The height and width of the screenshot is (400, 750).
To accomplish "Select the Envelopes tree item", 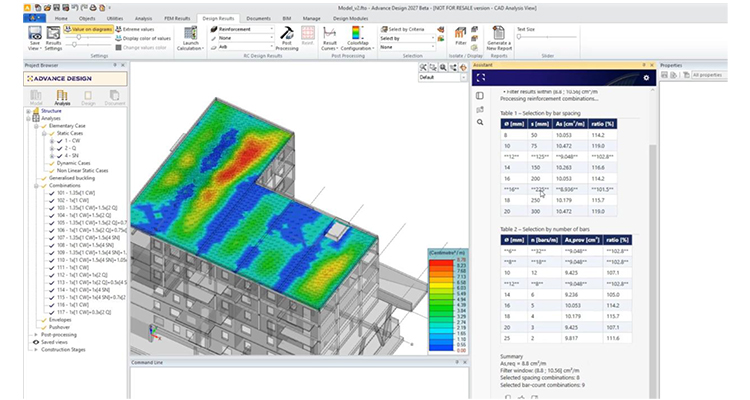I will (x=60, y=320).
